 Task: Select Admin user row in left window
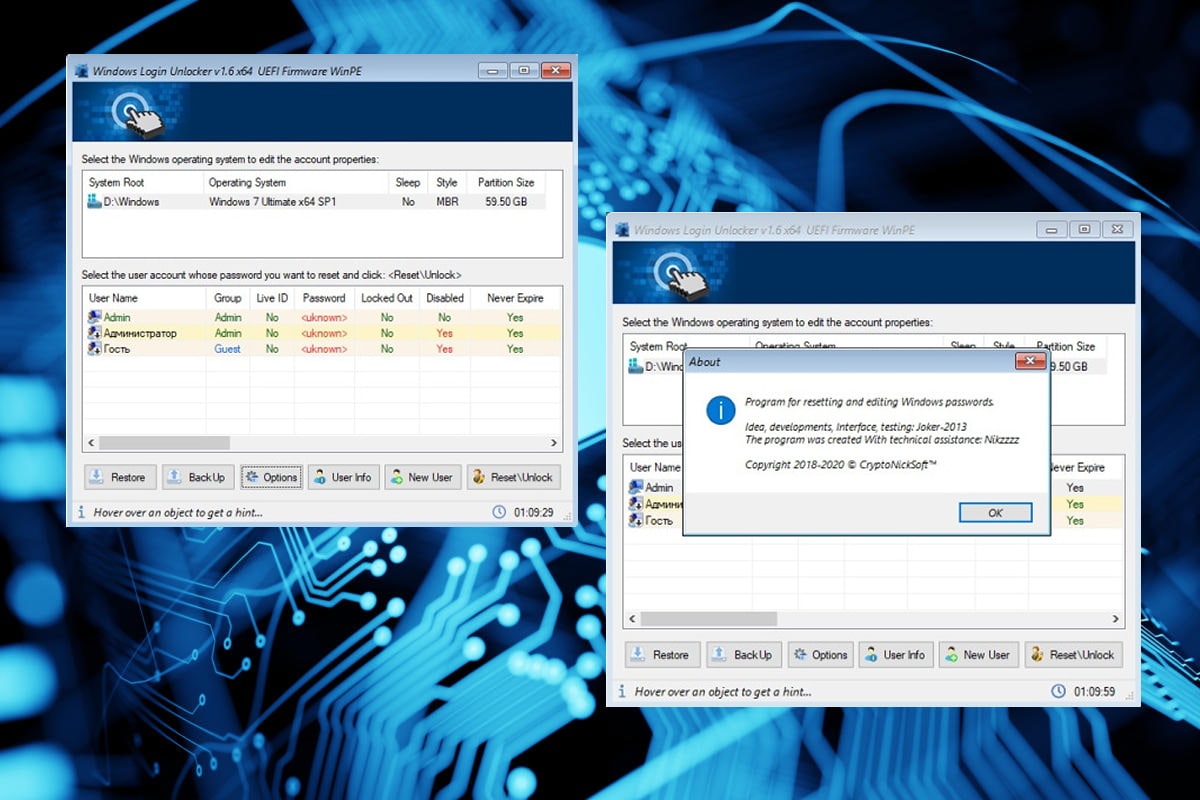tap(321, 317)
